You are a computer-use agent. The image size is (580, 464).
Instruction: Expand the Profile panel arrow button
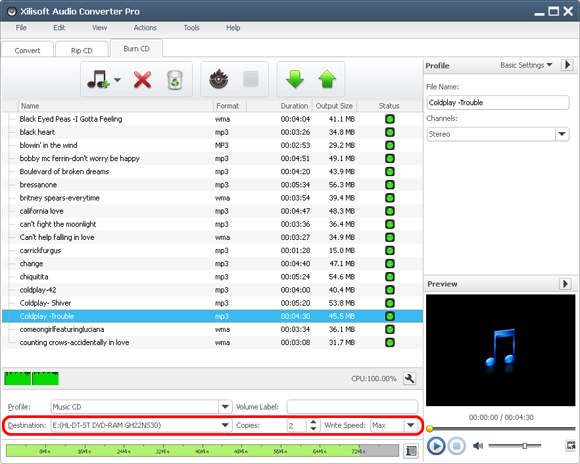pyautogui.click(x=567, y=65)
